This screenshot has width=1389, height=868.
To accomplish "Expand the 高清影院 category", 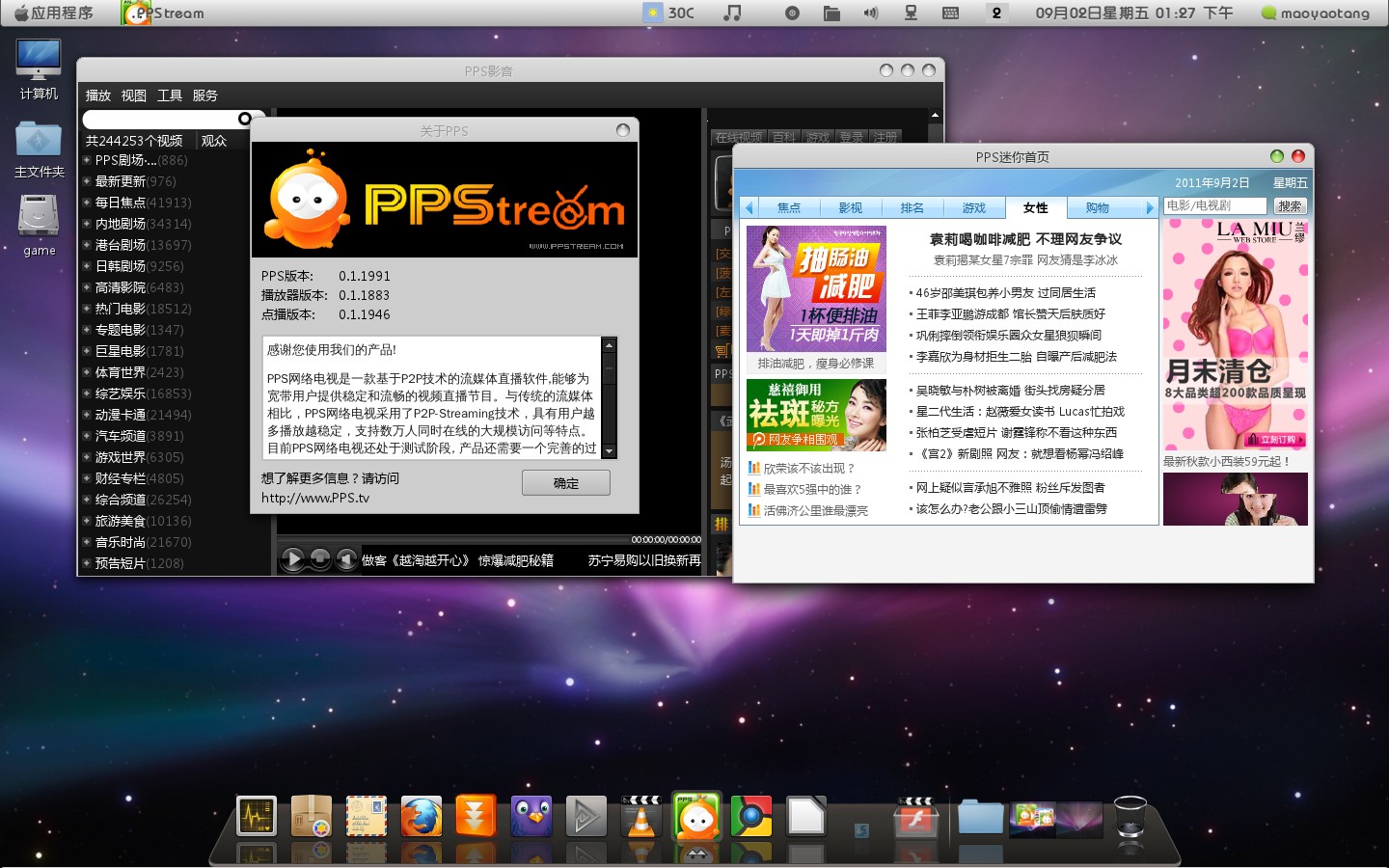I will (87, 287).
